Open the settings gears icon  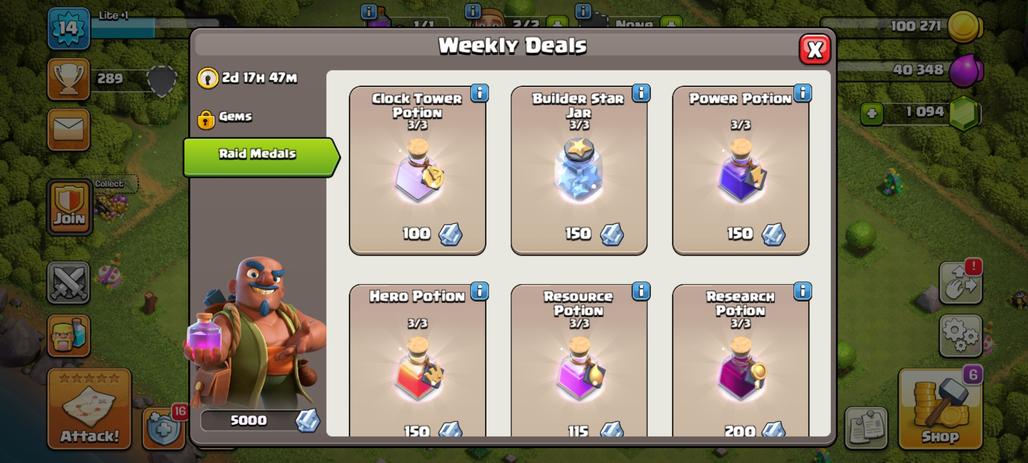[x=960, y=336]
